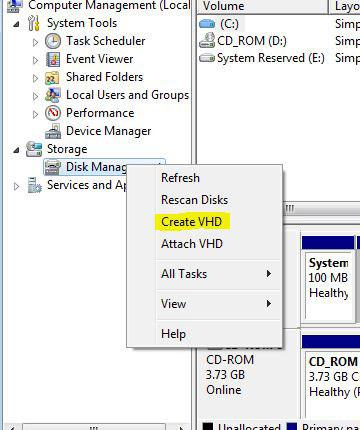Viewport: 360px width, 430px height.
Task: Click the Volume column header
Action: (x=263, y=6)
